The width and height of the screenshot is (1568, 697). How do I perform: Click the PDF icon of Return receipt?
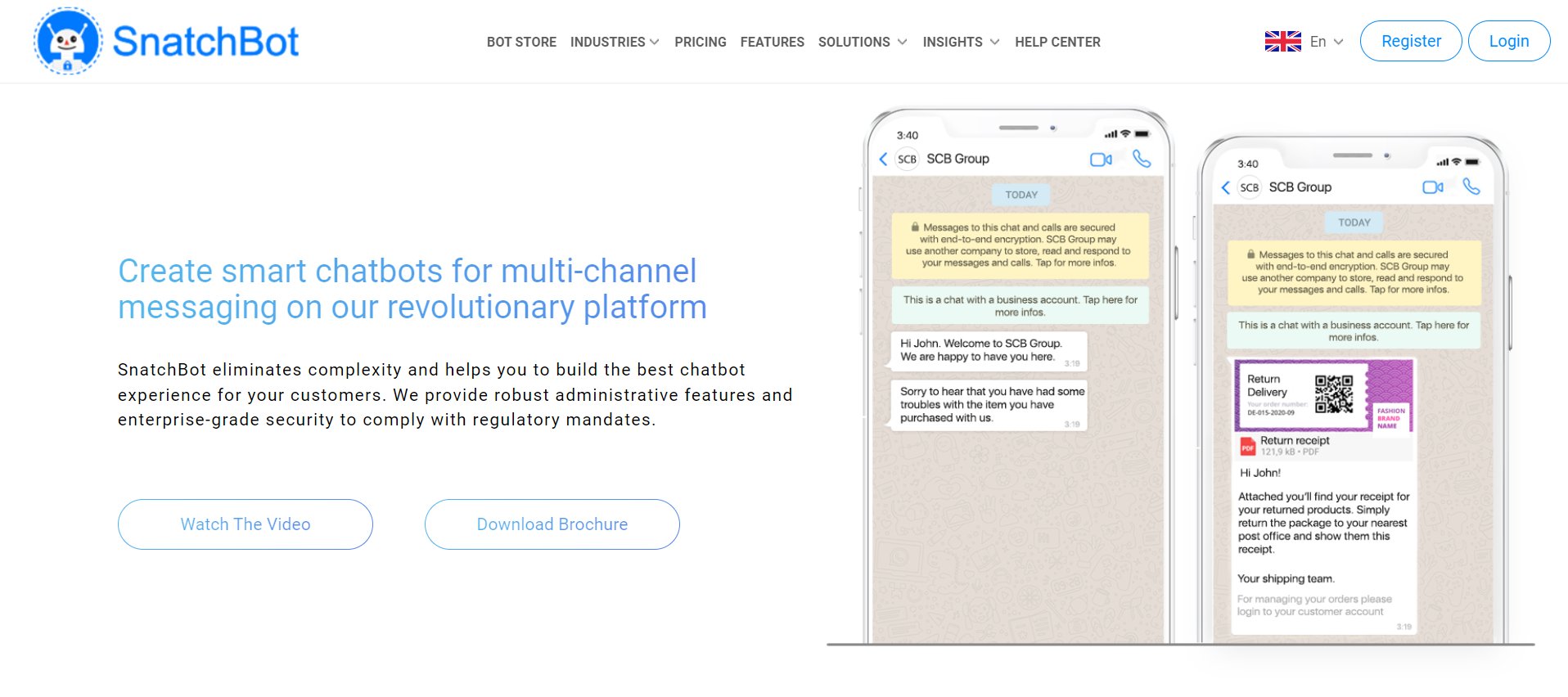(1247, 447)
